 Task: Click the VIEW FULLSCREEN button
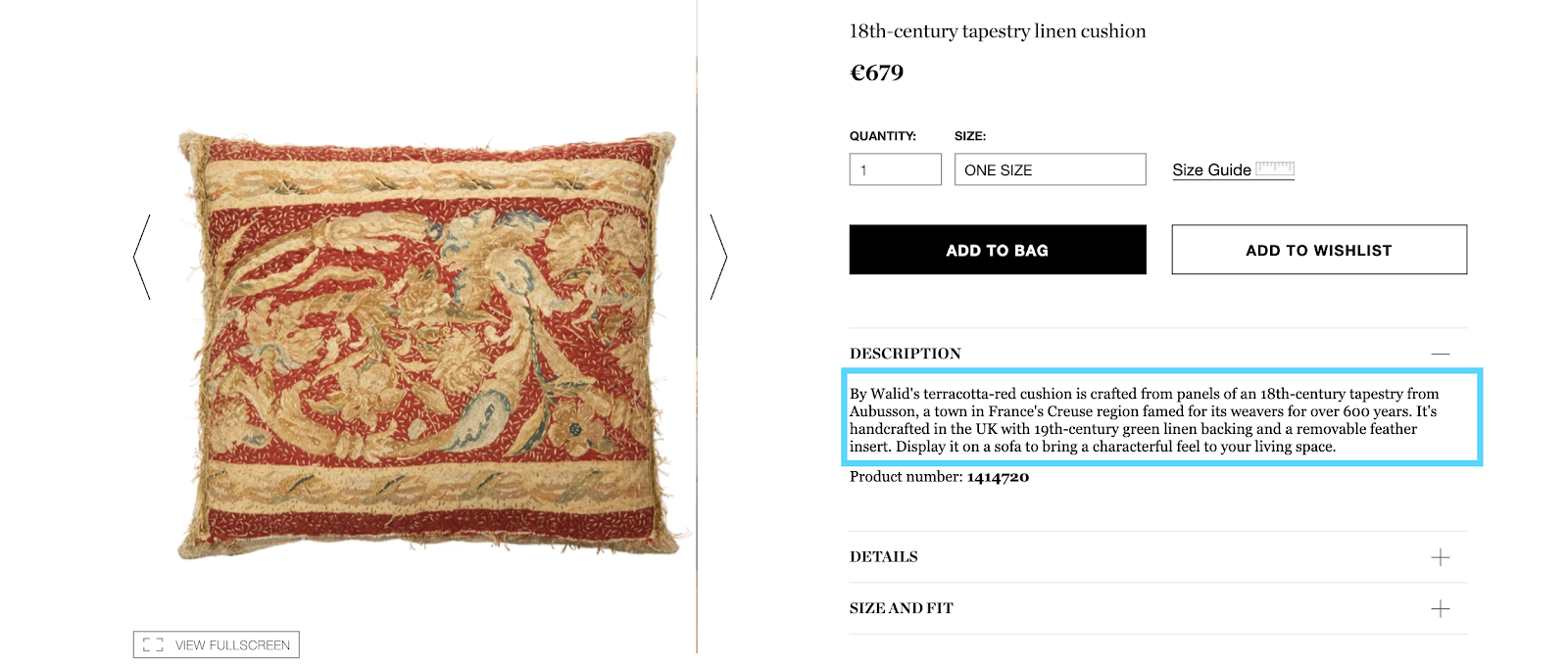[x=216, y=643]
